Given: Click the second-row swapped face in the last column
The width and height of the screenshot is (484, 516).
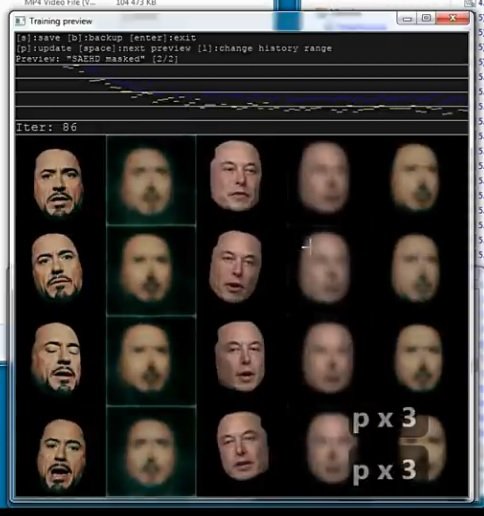Looking at the screenshot, I should click(415, 268).
